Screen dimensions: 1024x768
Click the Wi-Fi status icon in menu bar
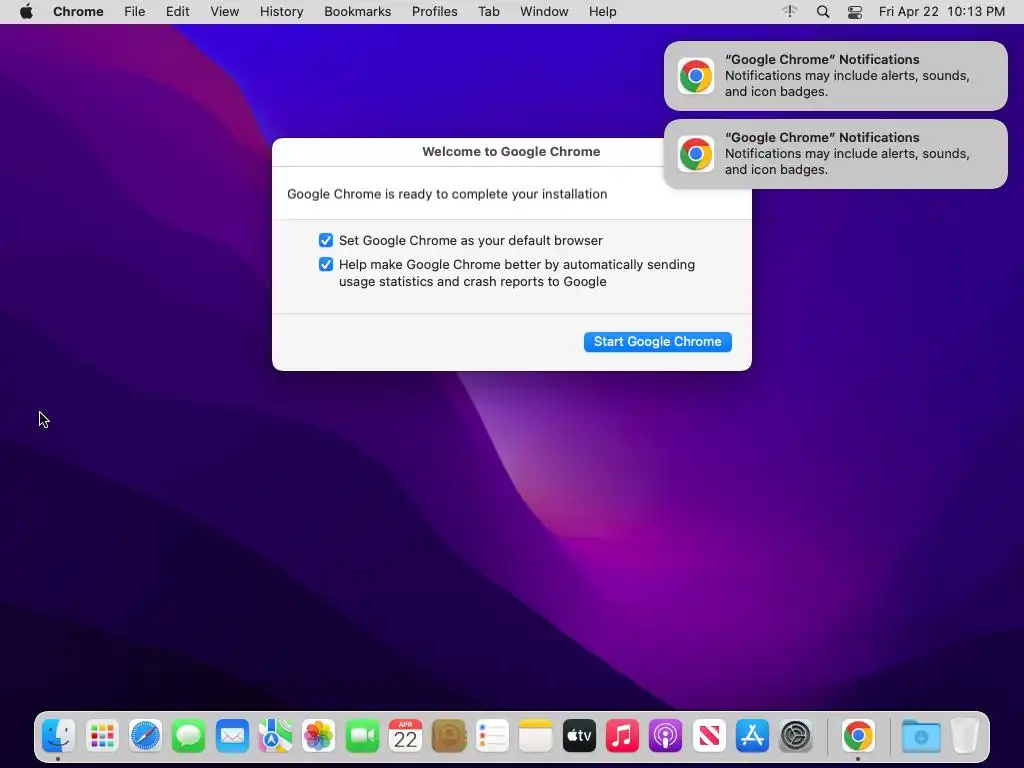[x=790, y=12]
